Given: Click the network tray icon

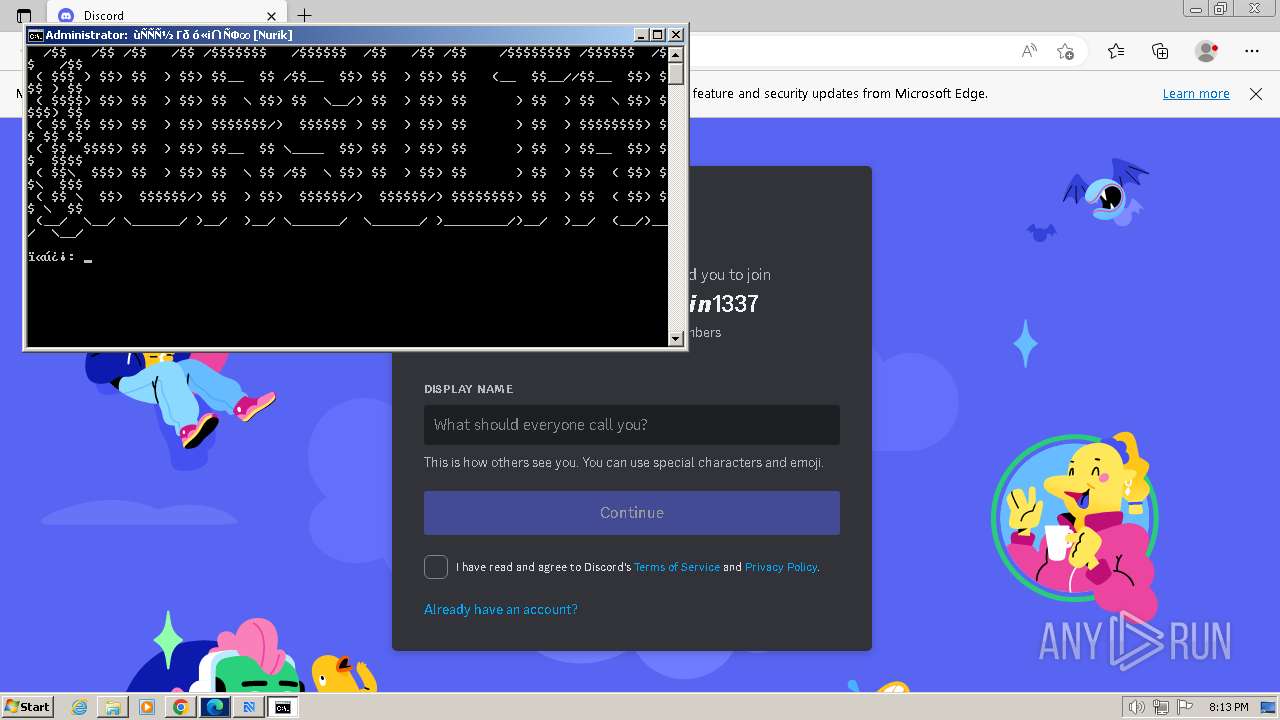Looking at the screenshot, I should pos(1161,707).
